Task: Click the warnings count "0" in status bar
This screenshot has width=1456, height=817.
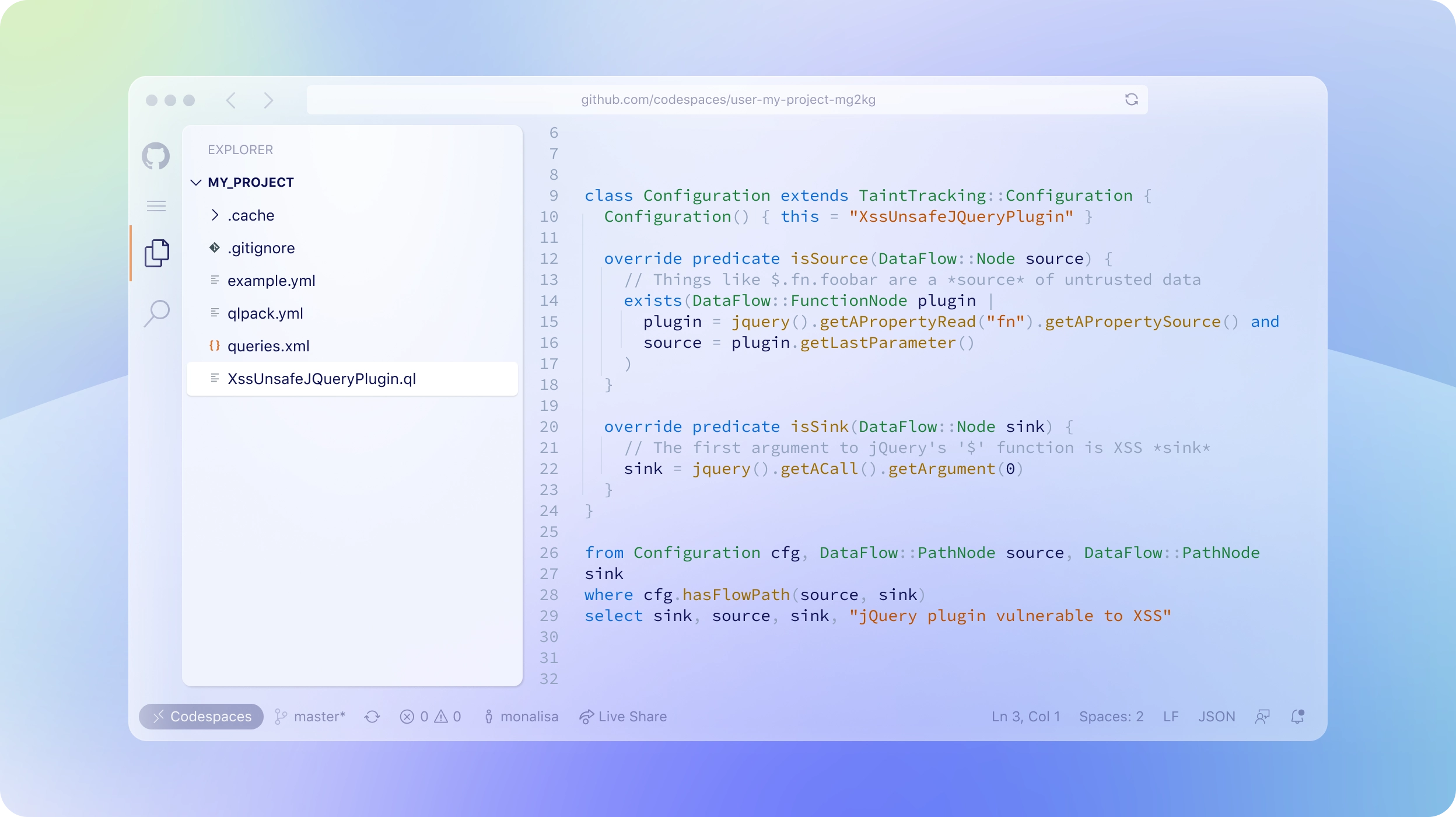Action: point(457,717)
